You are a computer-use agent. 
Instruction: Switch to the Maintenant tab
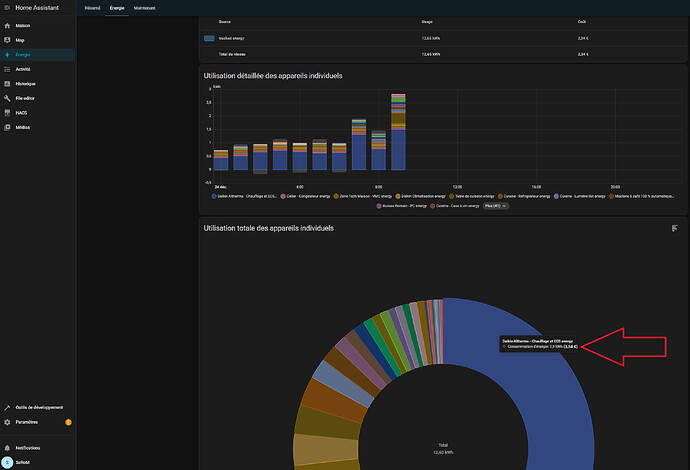[144, 8]
